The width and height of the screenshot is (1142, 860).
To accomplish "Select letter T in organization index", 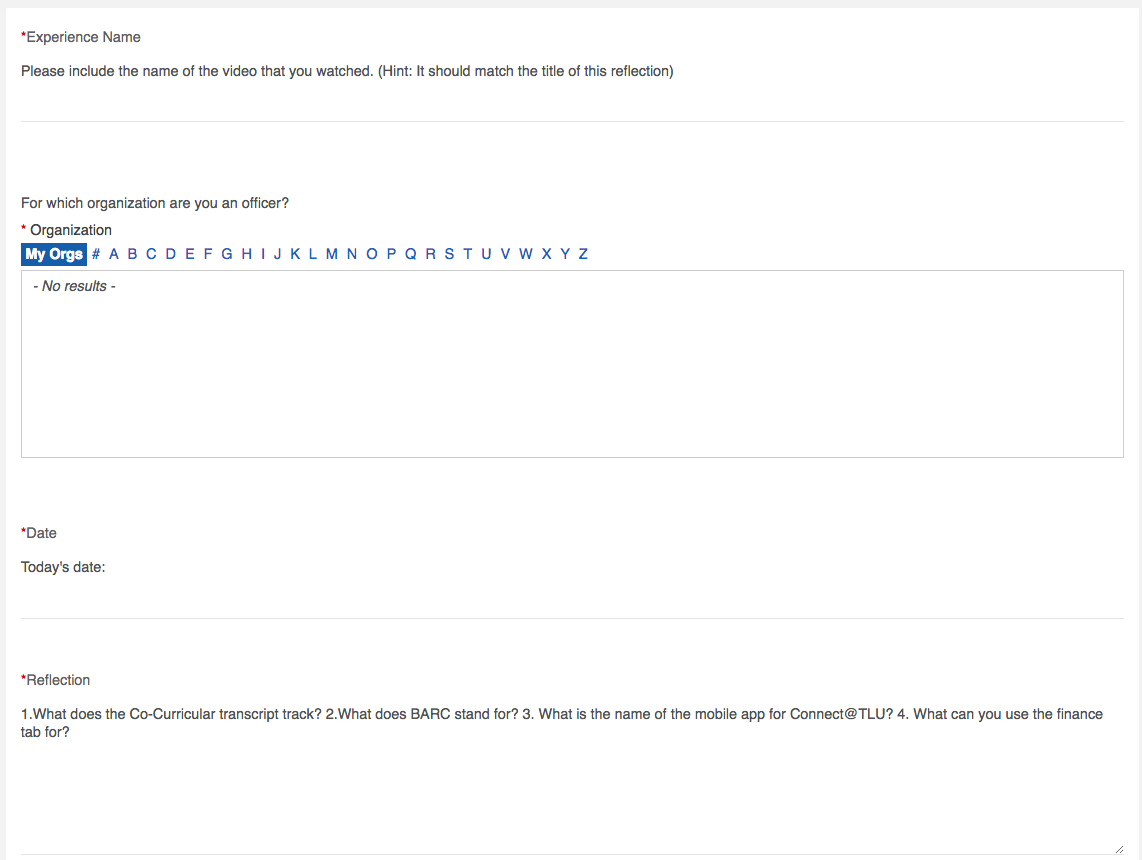I will [x=468, y=254].
